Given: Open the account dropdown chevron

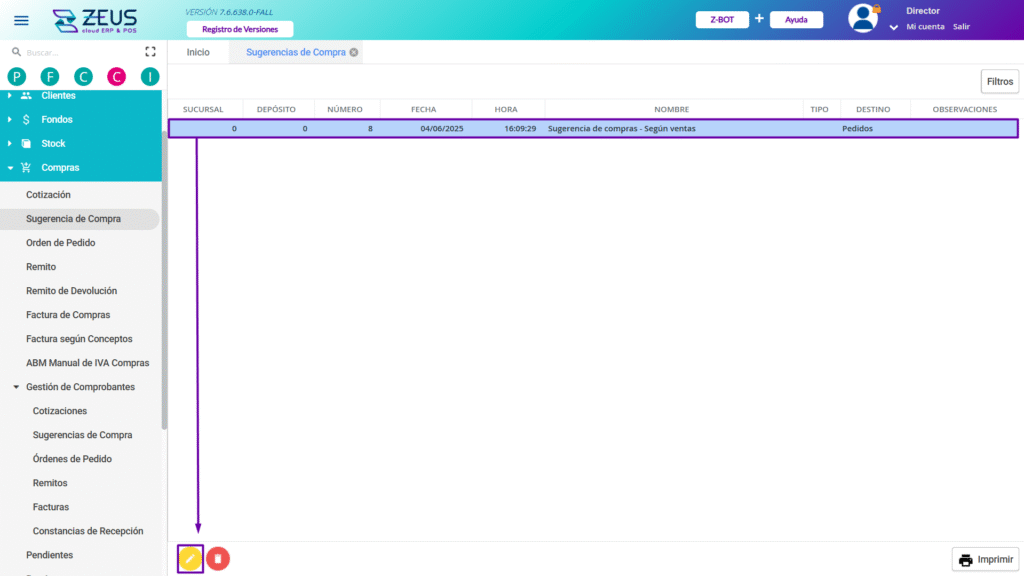Looking at the screenshot, I should 893,27.
